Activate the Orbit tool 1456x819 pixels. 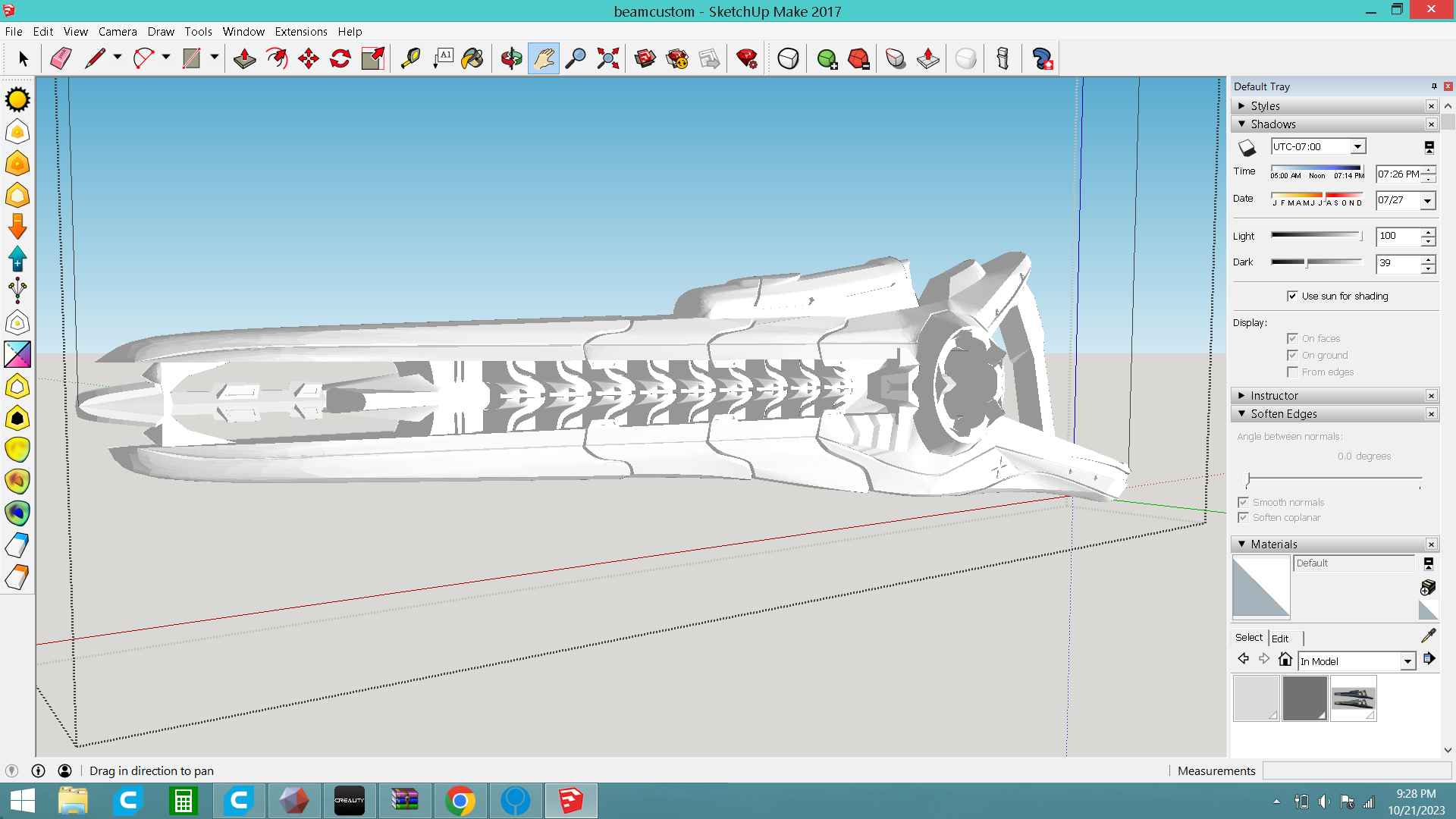[511, 58]
